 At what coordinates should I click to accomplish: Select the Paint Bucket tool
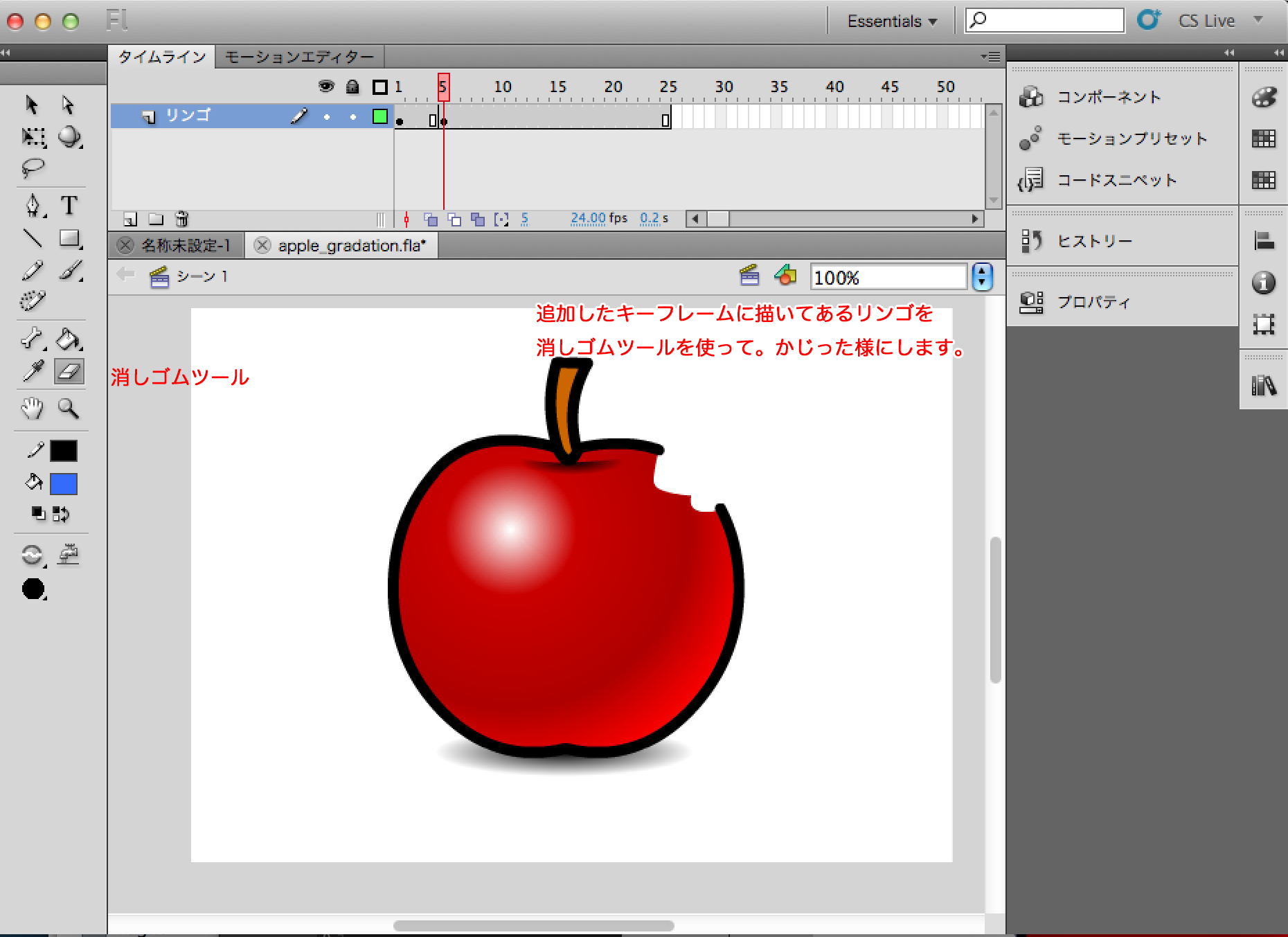(69, 339)
